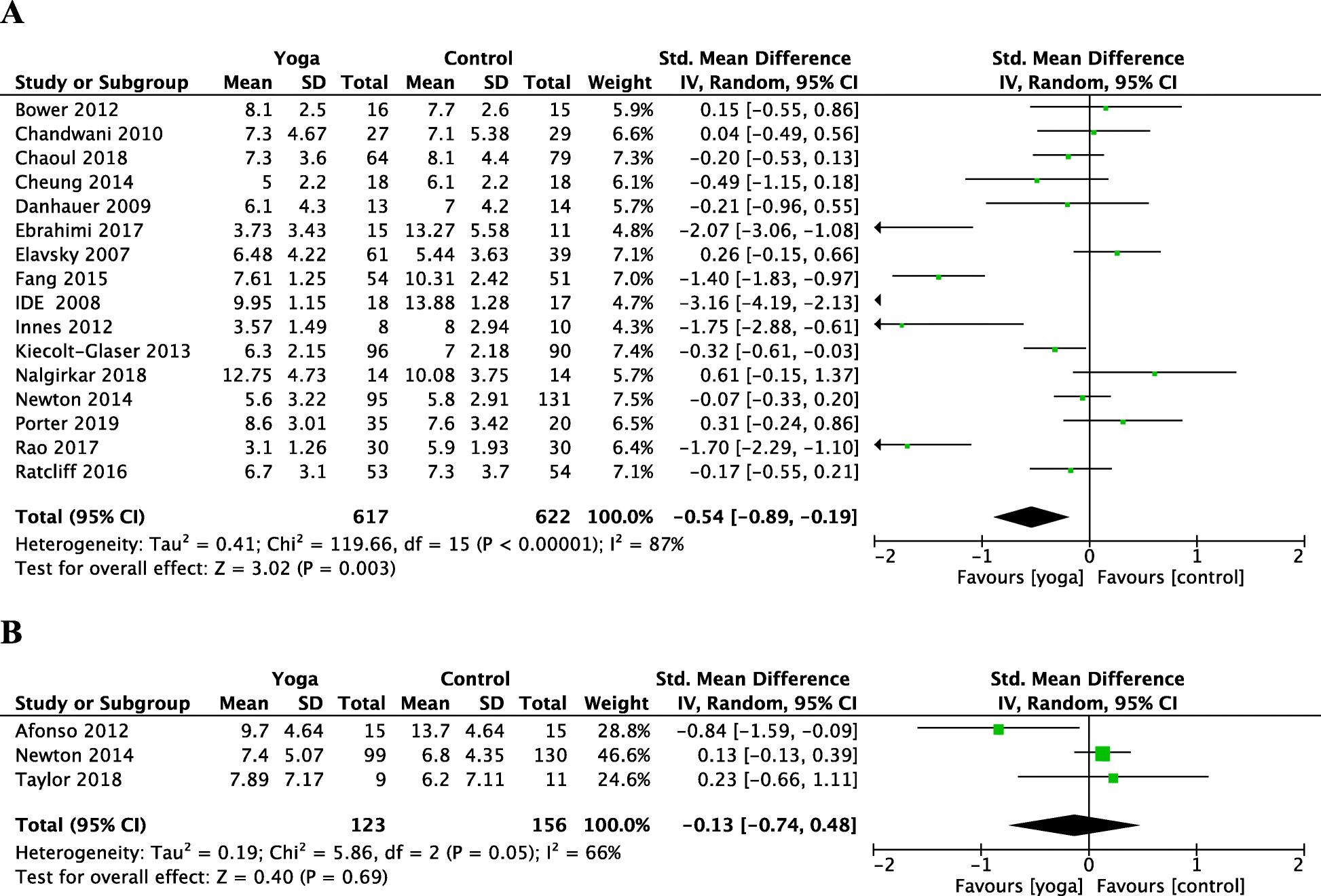
Task: Click the 'Chandwani 2010' study name
Action: click(89, 134)
